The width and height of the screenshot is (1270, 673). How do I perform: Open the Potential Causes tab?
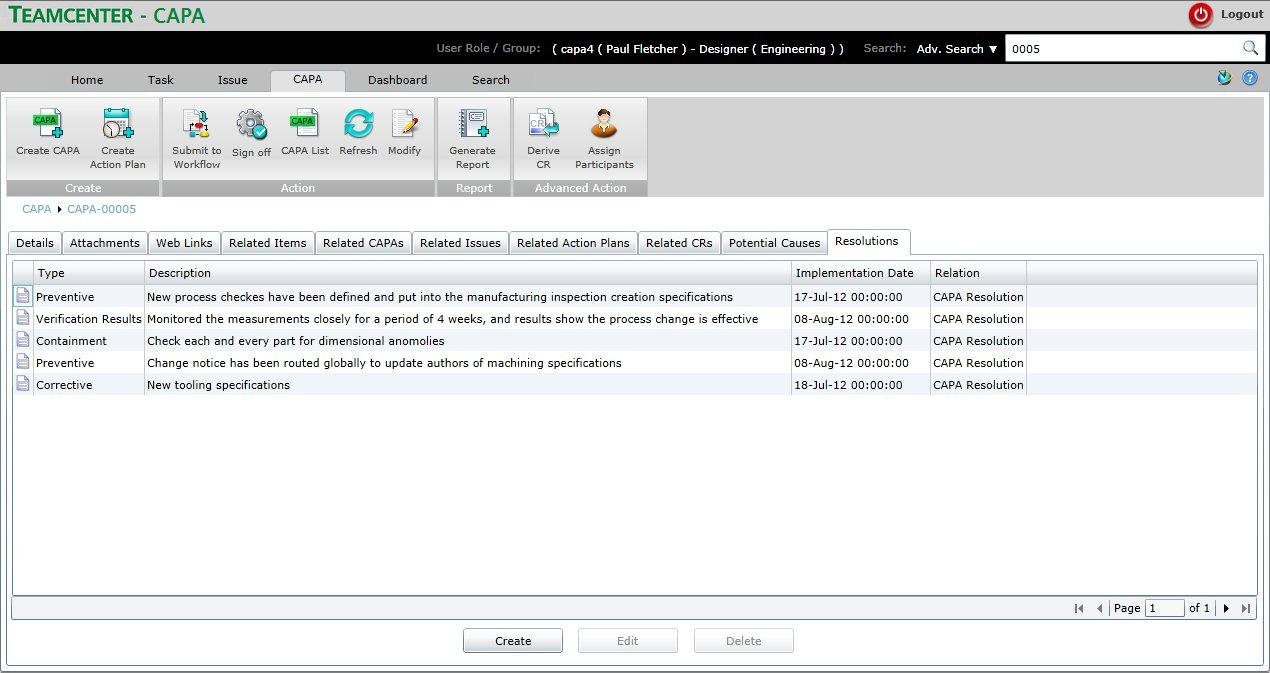pyautogui.click(x=774, y=243)
